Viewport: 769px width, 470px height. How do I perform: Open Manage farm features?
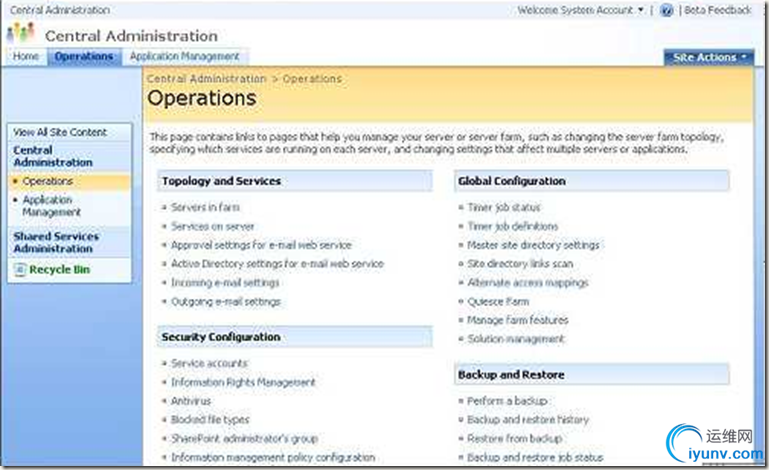tap(517, 320)
